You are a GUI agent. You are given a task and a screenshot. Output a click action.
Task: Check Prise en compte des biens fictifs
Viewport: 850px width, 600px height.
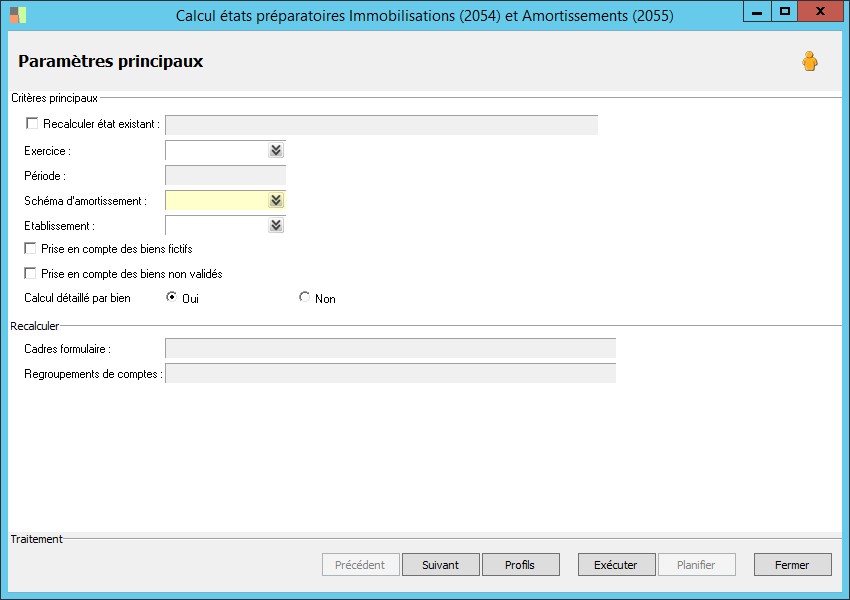(30, 249)
